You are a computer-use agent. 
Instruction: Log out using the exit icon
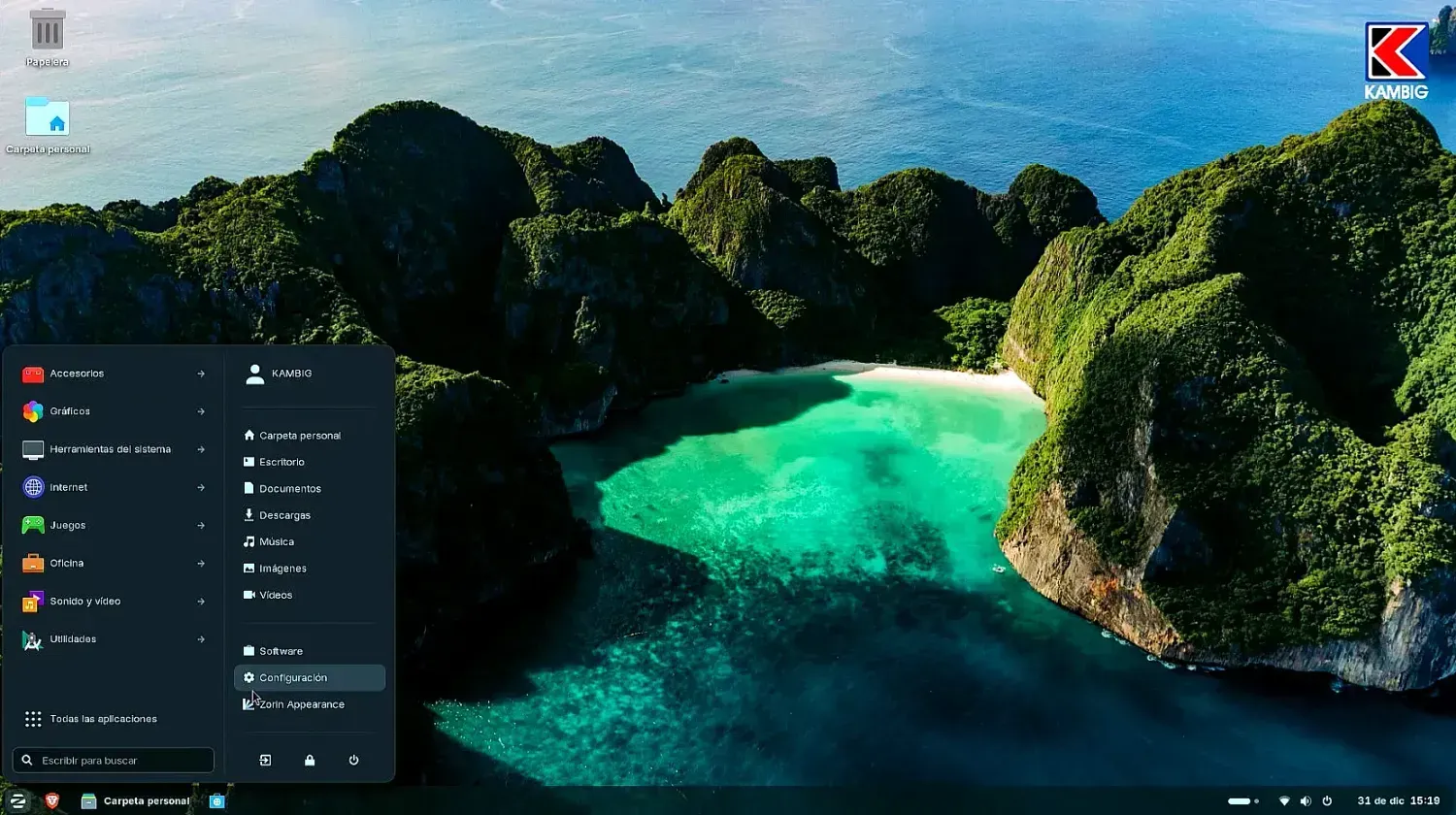pyautogui.click(x=265, y=760)
